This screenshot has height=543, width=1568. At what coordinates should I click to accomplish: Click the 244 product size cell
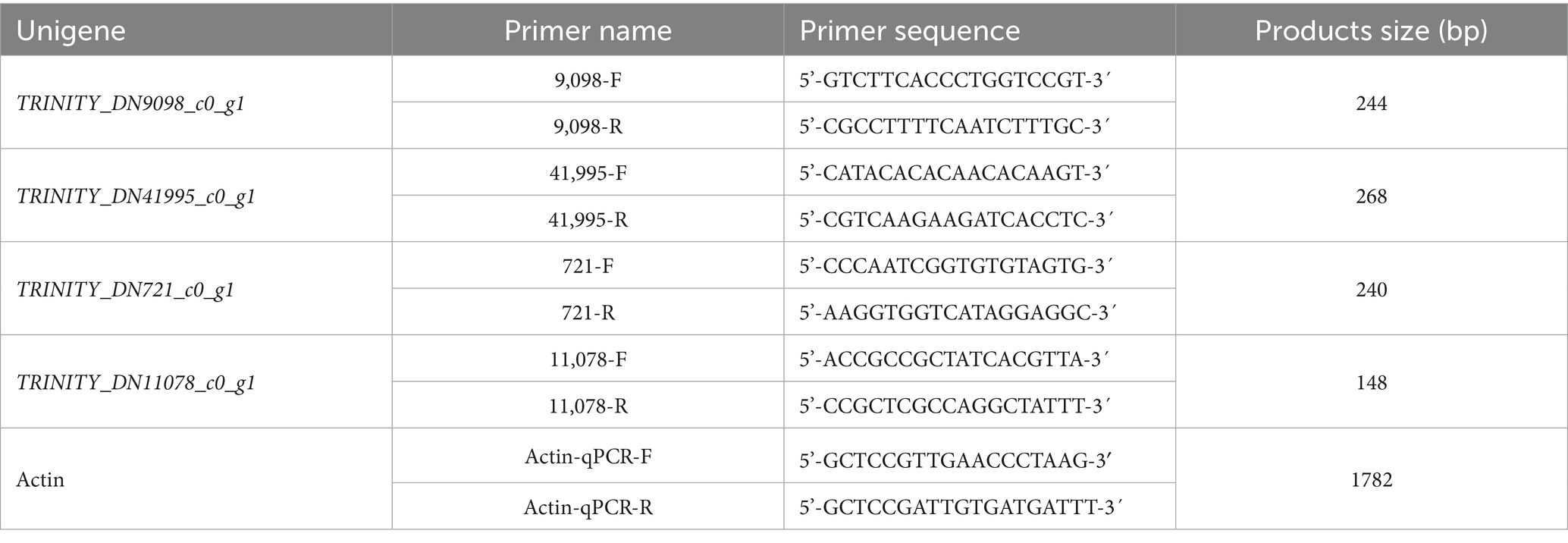pos(1371,103)
